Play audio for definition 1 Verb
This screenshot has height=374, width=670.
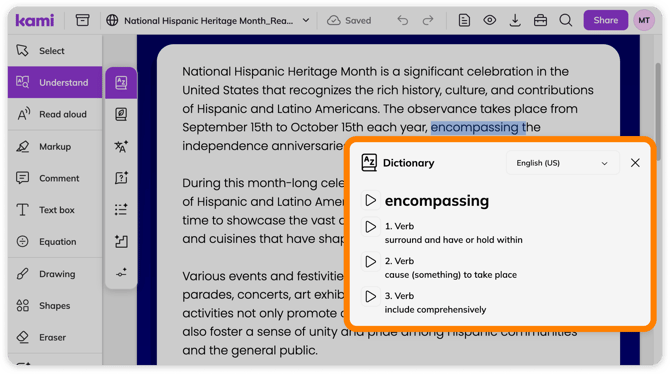(x=370, y=227)
